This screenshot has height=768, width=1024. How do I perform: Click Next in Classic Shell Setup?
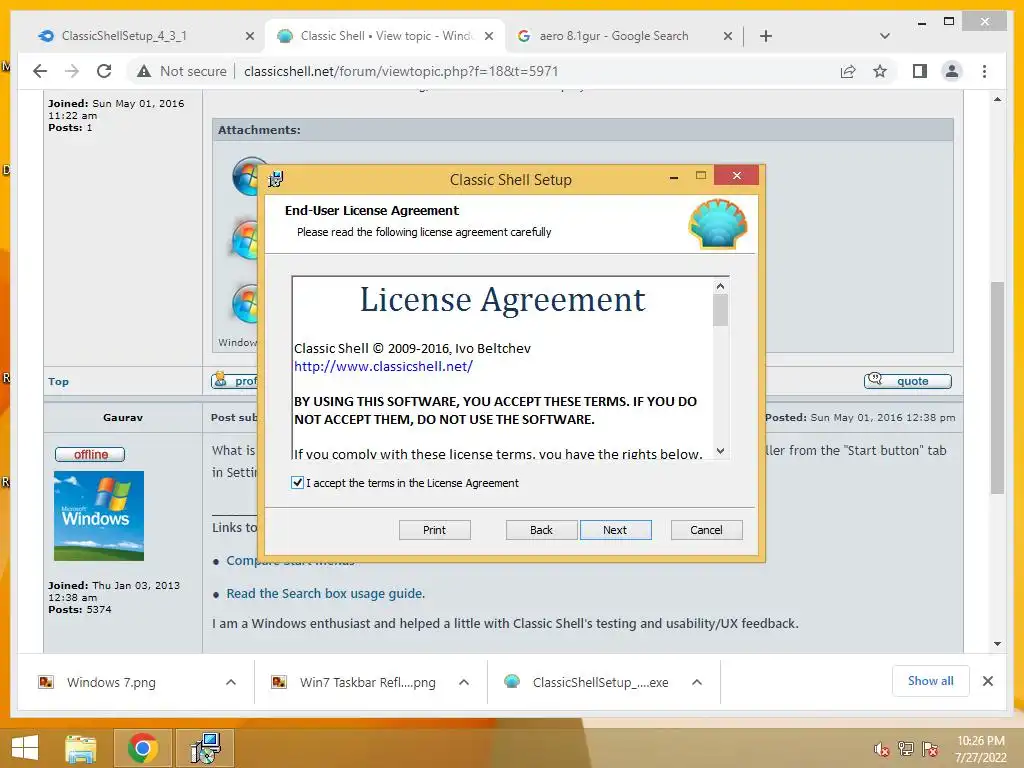tap(615, 530)
